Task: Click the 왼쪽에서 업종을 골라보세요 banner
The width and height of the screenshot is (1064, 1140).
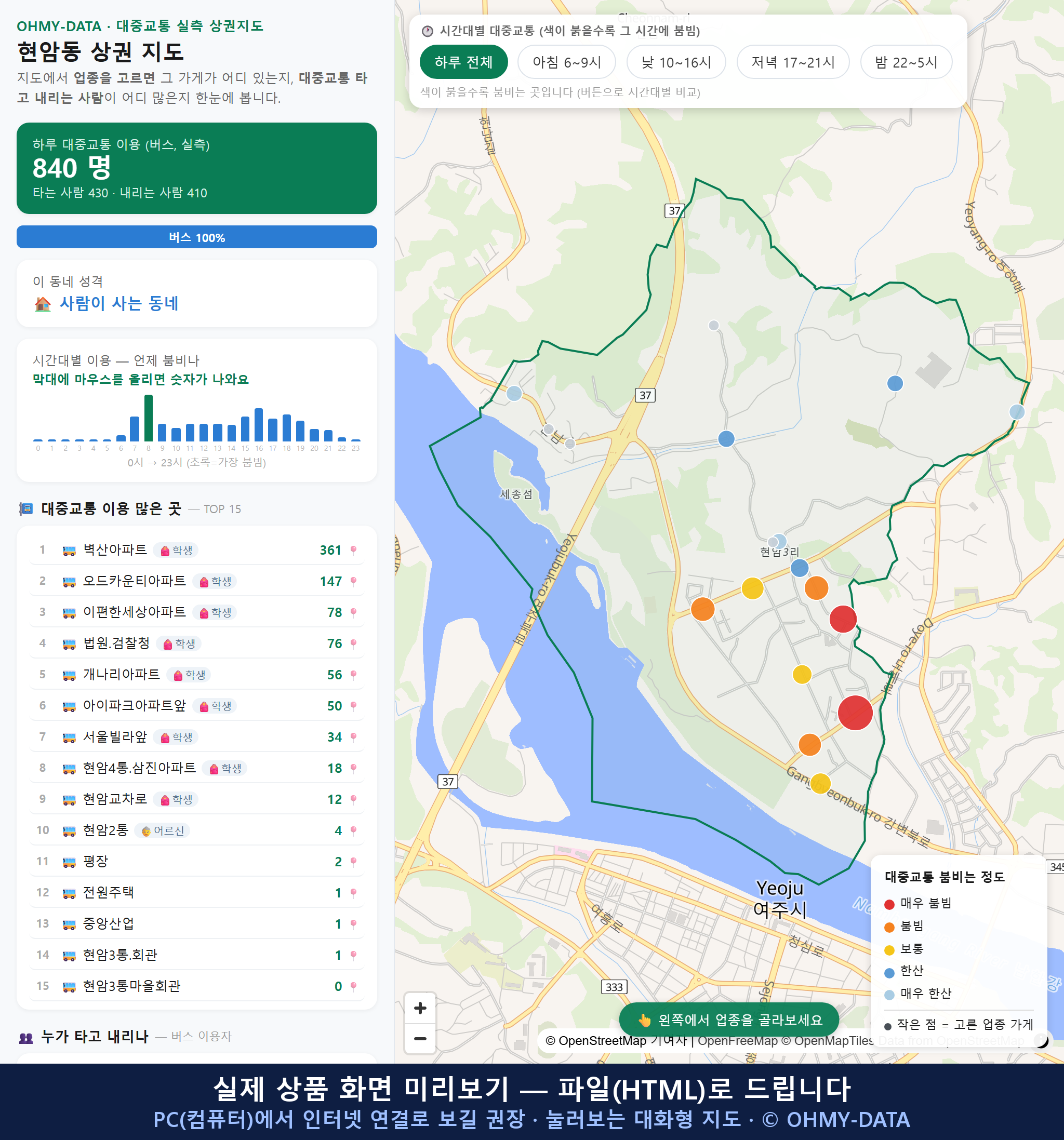Action: pos(728,1020)
